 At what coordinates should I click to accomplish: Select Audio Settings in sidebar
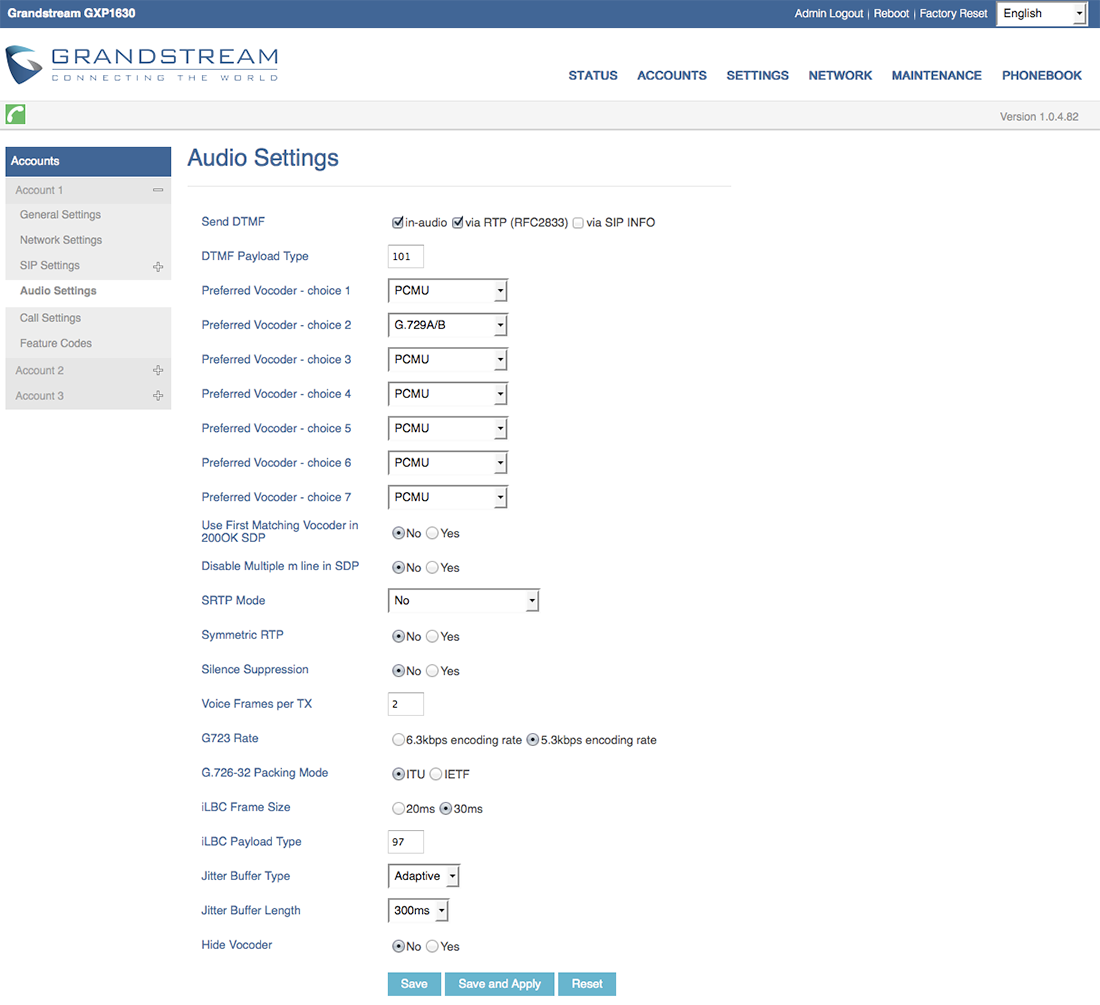(x=58, y=290)
